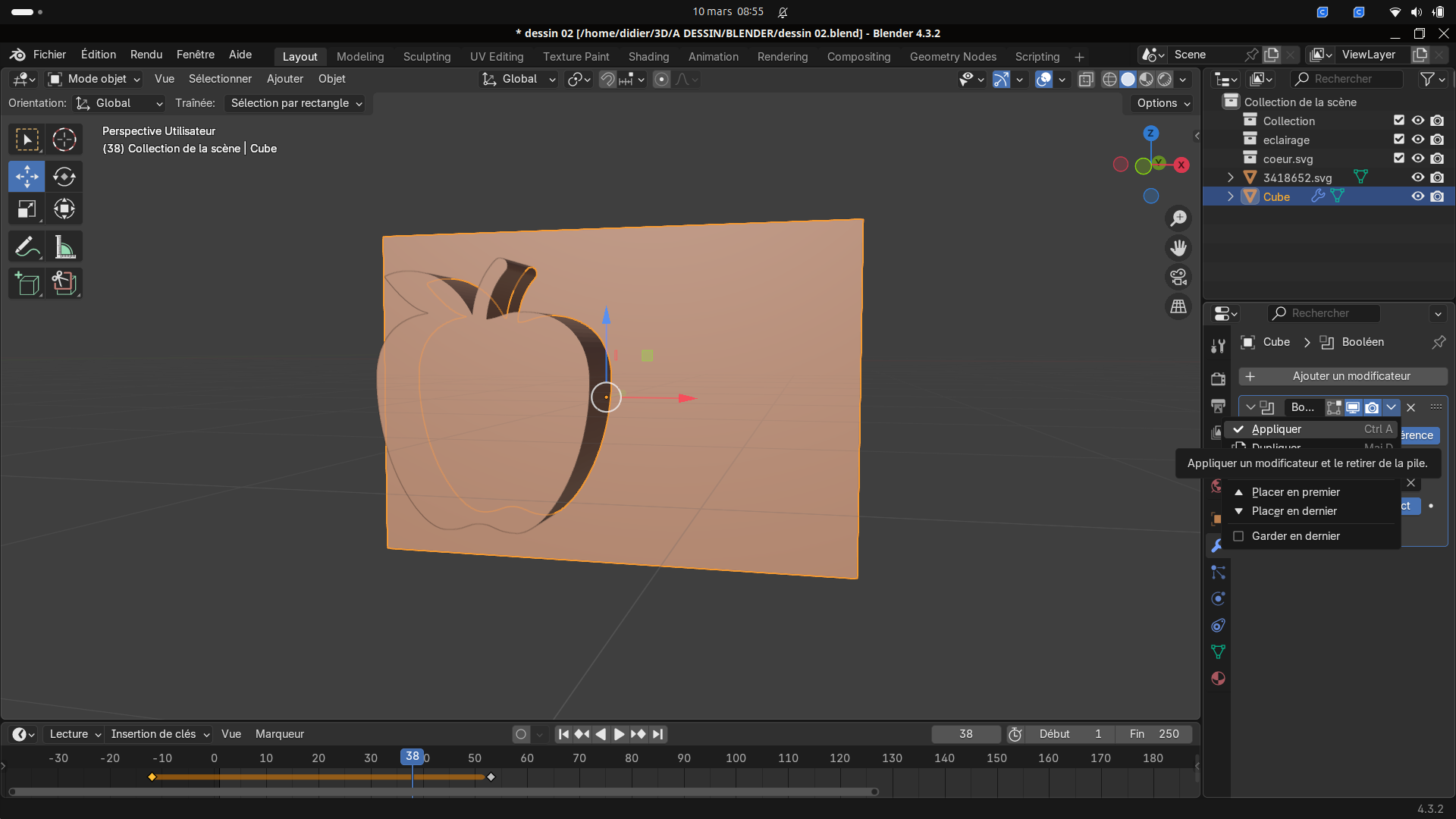The width and height of the screenshot is (1456, 819).
Task: Toggle camera view in viewport
Action: 1178,278
